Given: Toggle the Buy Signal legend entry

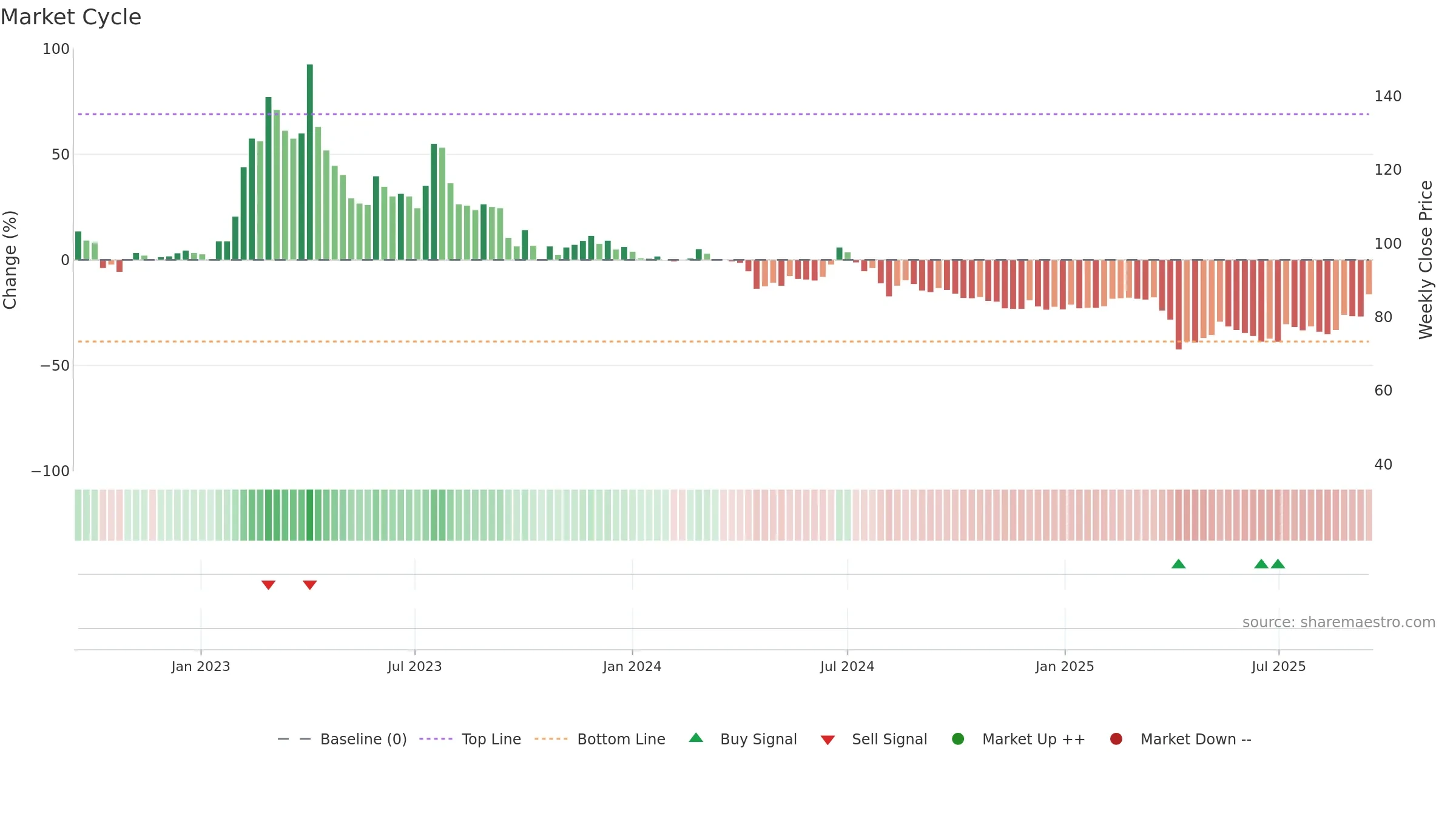Looking at the screenshot, I should click(743, 739).
